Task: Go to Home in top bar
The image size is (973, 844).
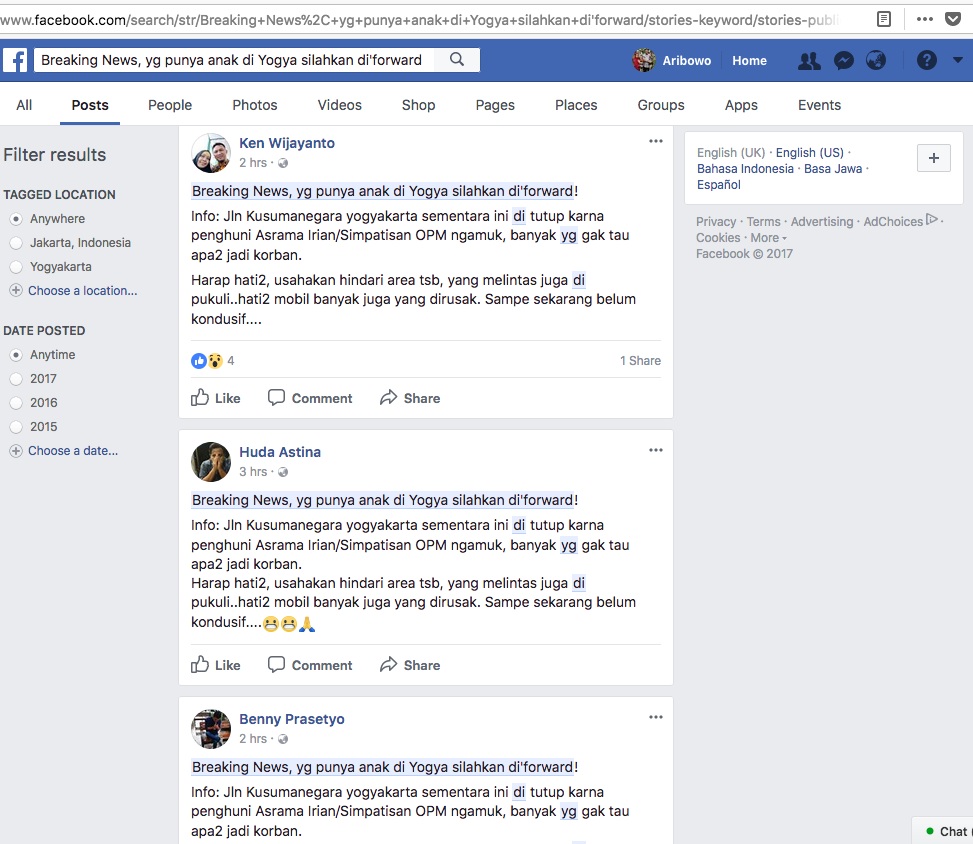Action: [x=749, y=61]
